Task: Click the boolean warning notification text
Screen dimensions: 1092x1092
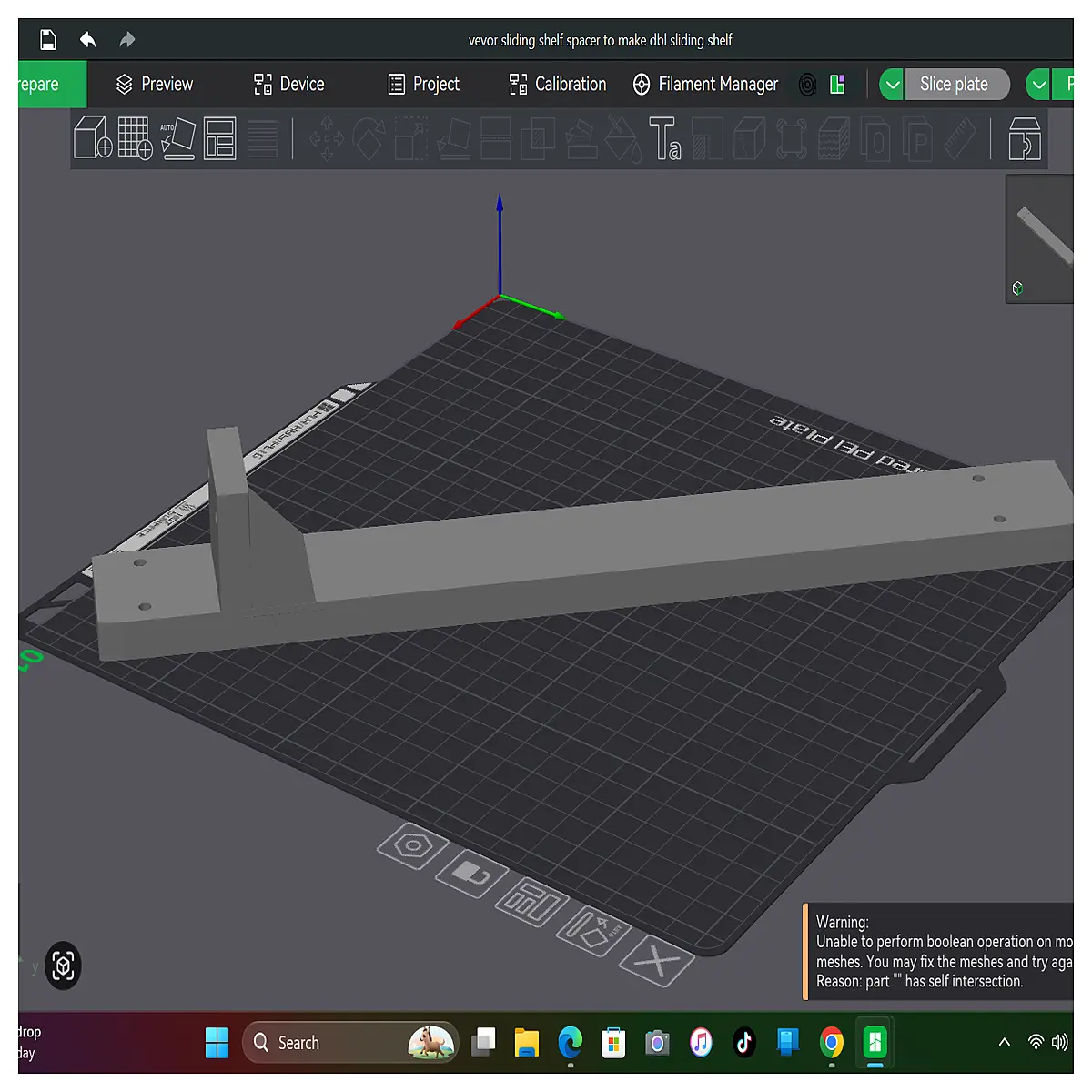Action: (945, 952)
